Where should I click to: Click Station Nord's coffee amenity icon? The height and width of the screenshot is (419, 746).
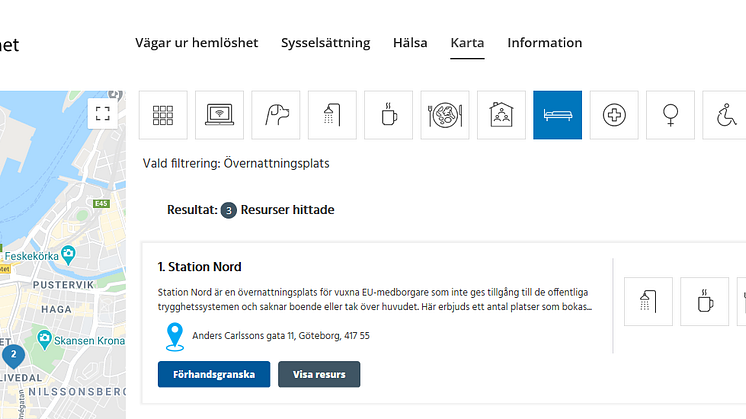click(x=705, y=302)
